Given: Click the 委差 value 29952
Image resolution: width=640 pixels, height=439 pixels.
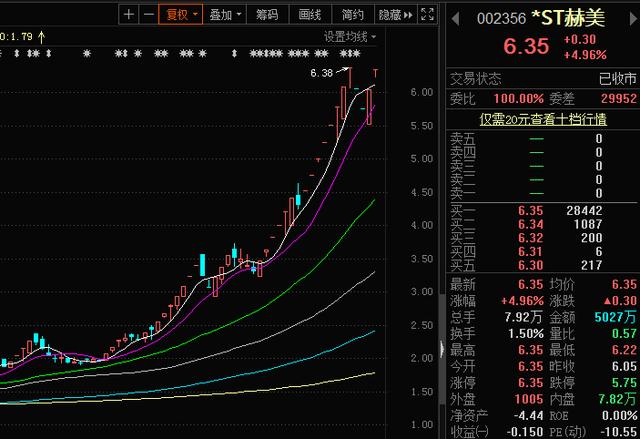Looking at the screenshot, I should point(619,98).
